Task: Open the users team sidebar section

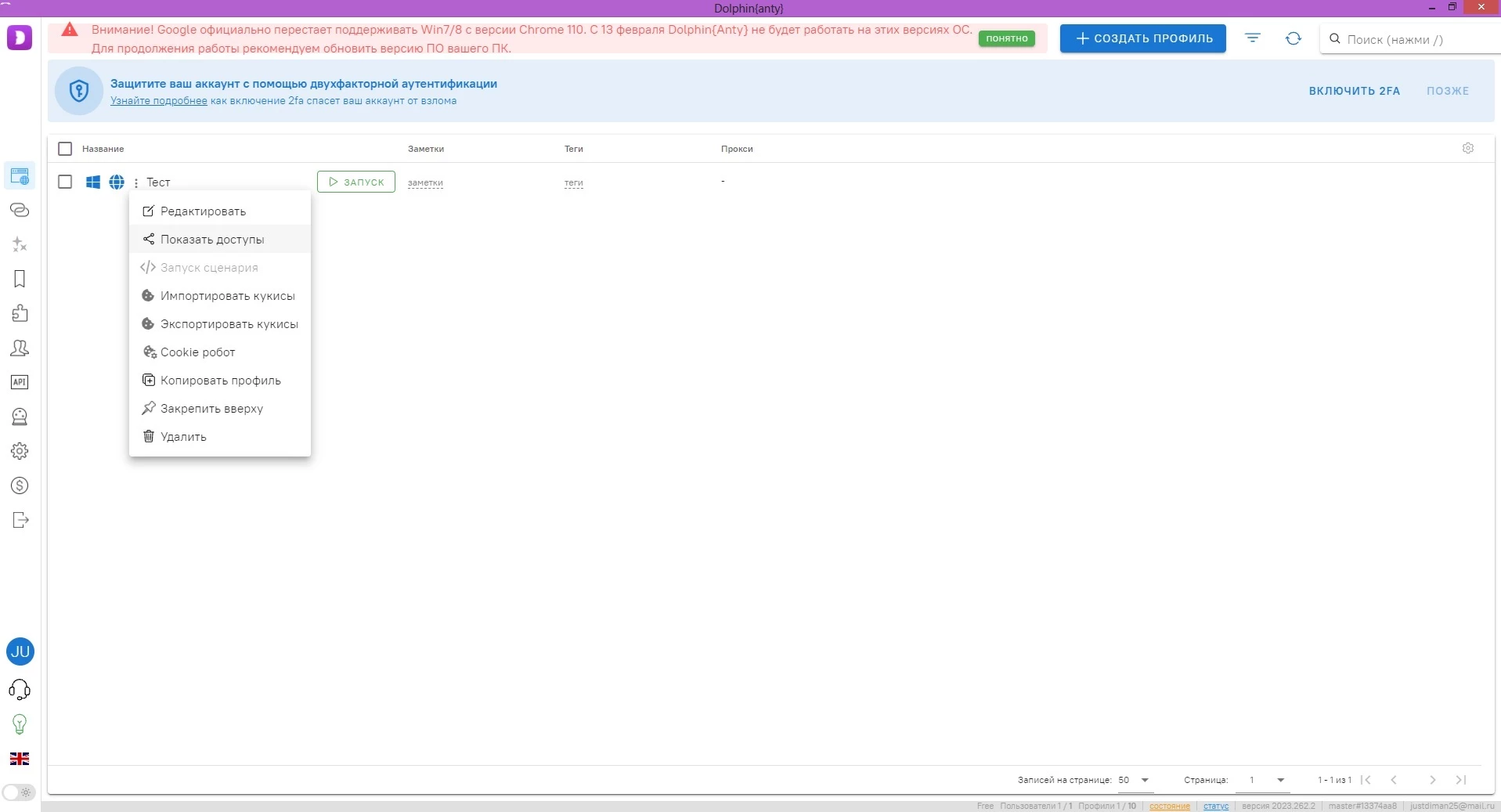Action: point(20,348)
